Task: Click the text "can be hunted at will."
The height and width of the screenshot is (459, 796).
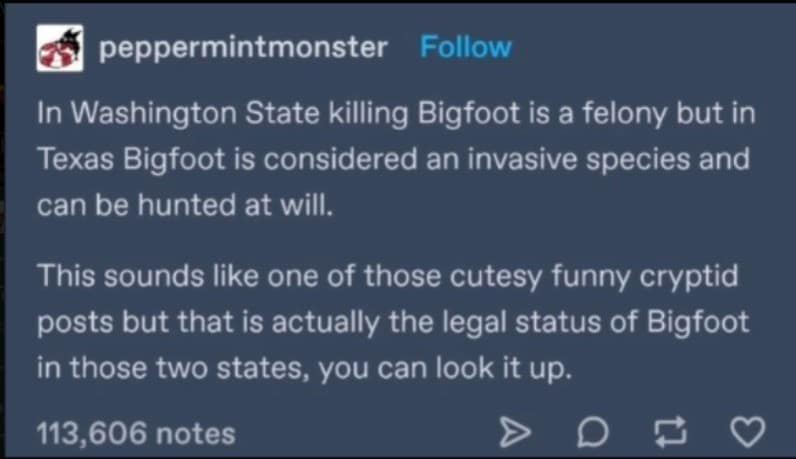Action: pos(185,205)
